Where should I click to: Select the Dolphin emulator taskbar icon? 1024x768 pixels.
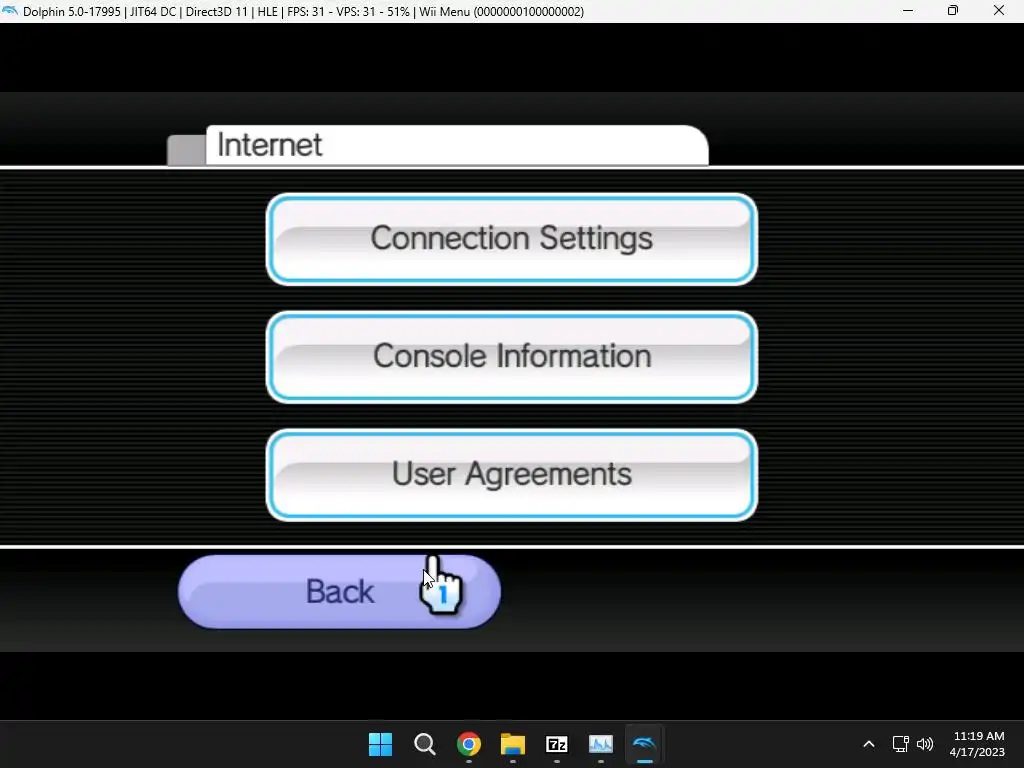[x=645, y=744]
